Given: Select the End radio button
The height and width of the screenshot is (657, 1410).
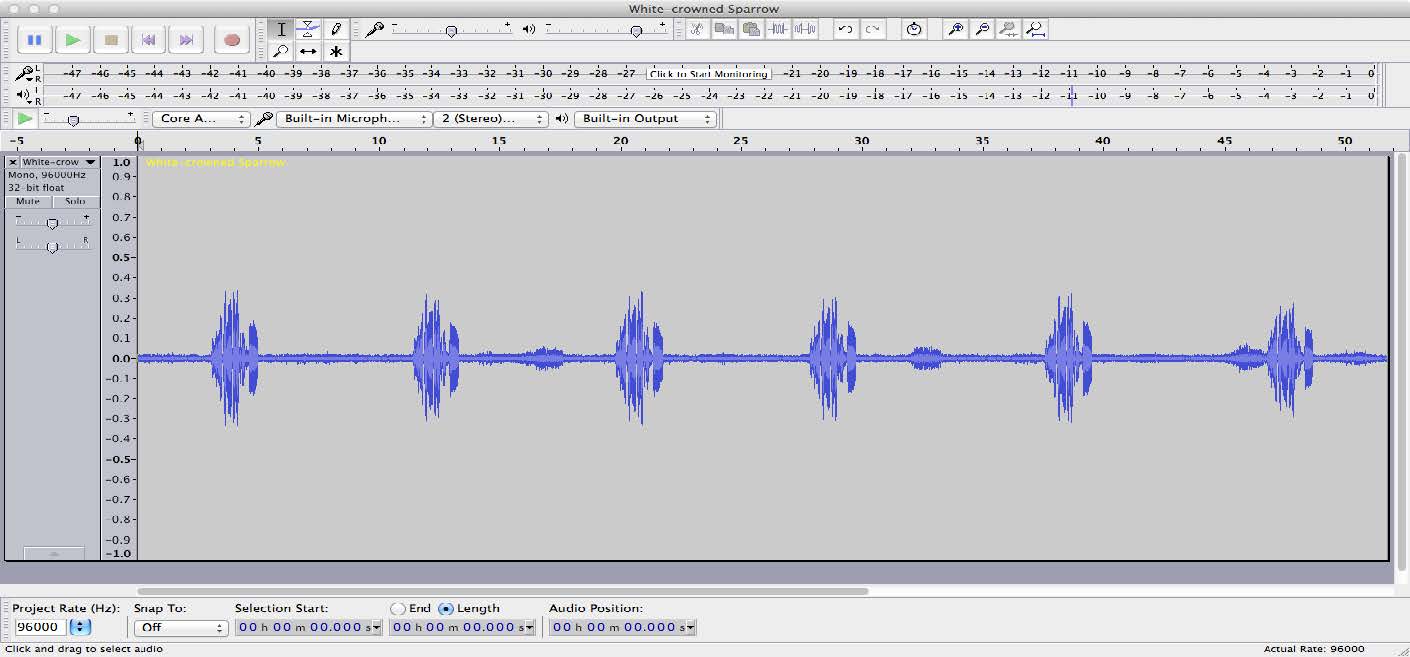Looking at the screenshot, I should [x=397, y=608].
